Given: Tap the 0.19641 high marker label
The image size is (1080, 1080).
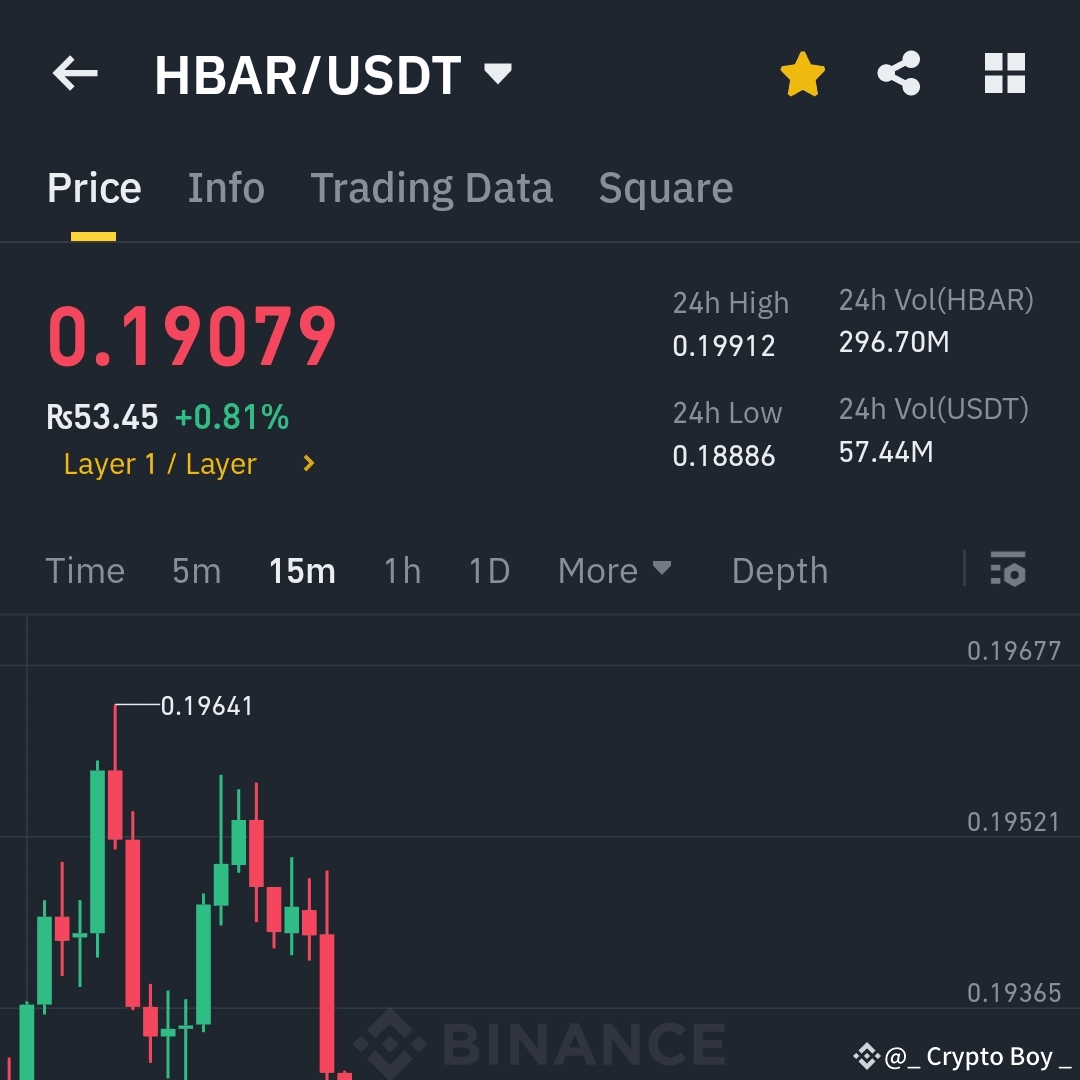Looking at the screenshot, I should point(207,706).
